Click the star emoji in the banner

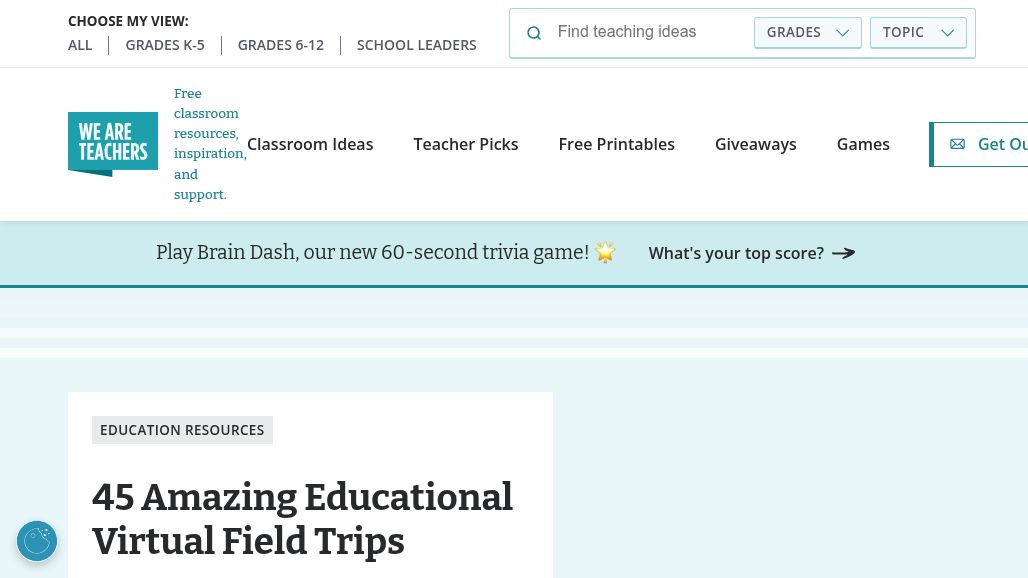tap(605, 252)
